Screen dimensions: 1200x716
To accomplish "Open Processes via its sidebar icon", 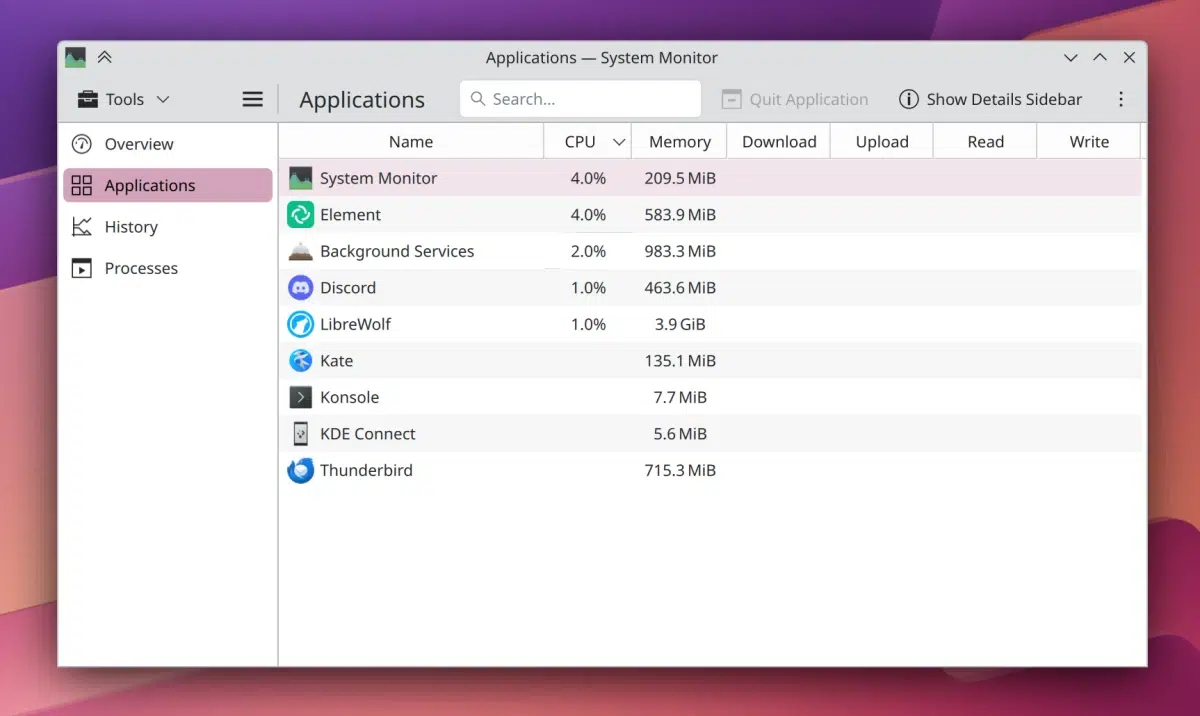I will coord(81,268).
